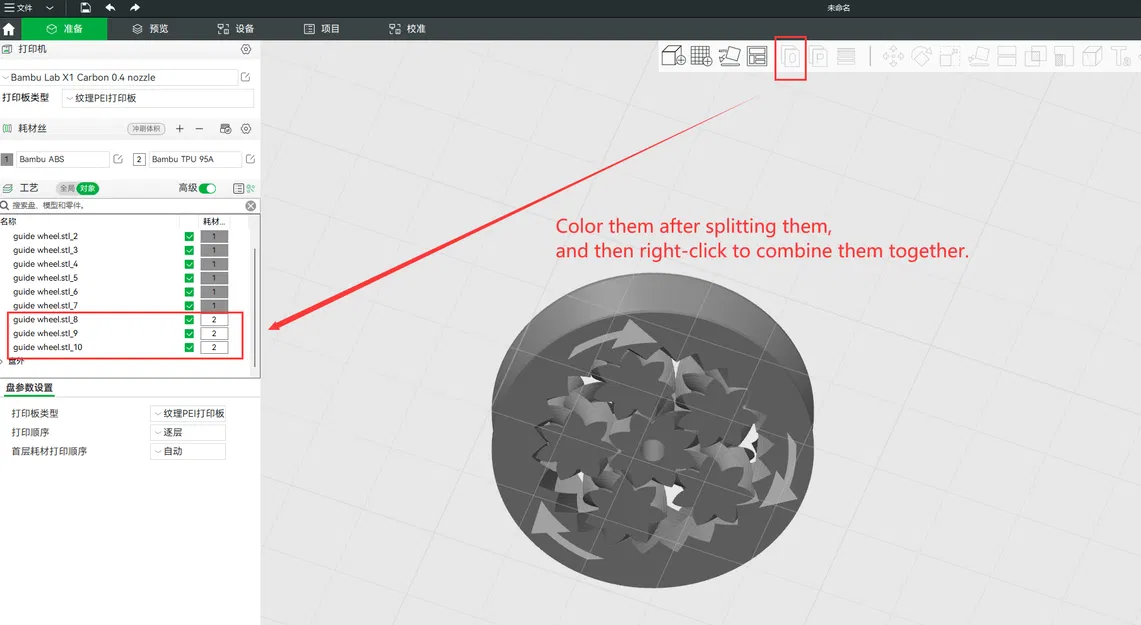Screen dimensions: 1141x625
Task: Open the Bambu Lab X1 Carbon printer dropdown
Action: click(119, 77)
